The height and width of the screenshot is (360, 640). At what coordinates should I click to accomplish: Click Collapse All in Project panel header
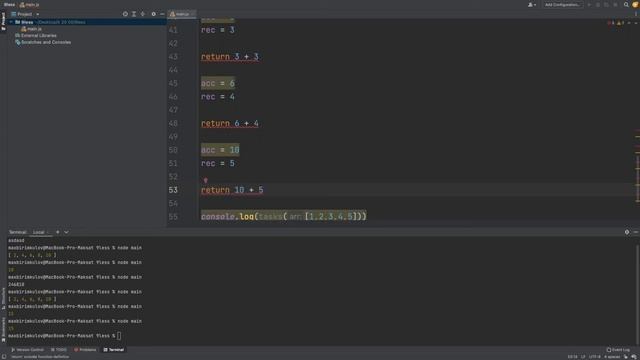[142, 14]
